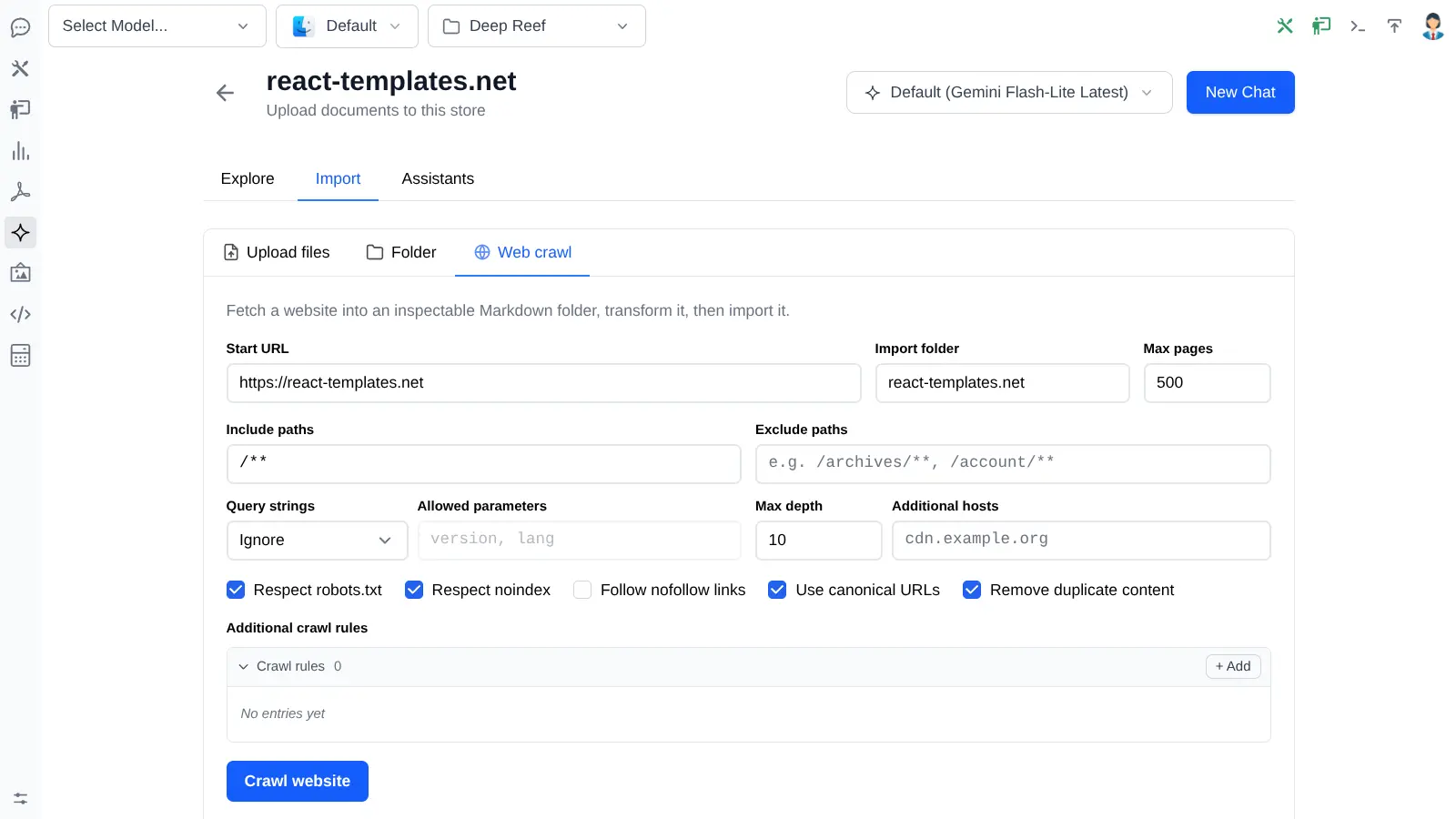Click the react-templates.net page heading
The height and width of the screenshot is (819, 1456).
coord(391,82)
